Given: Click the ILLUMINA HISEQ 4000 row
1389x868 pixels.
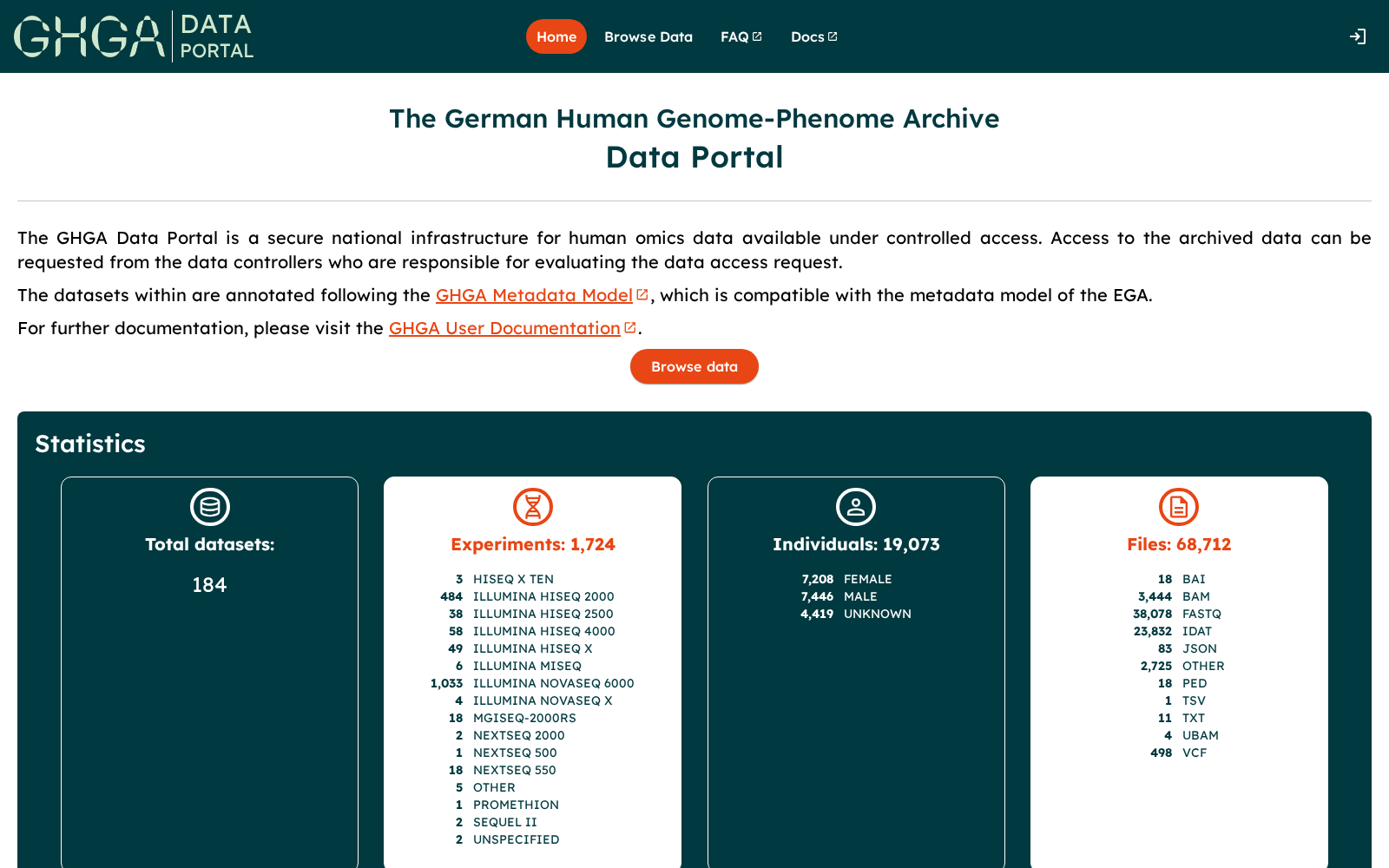Looking at the screenshot, I should pos(533,631).
